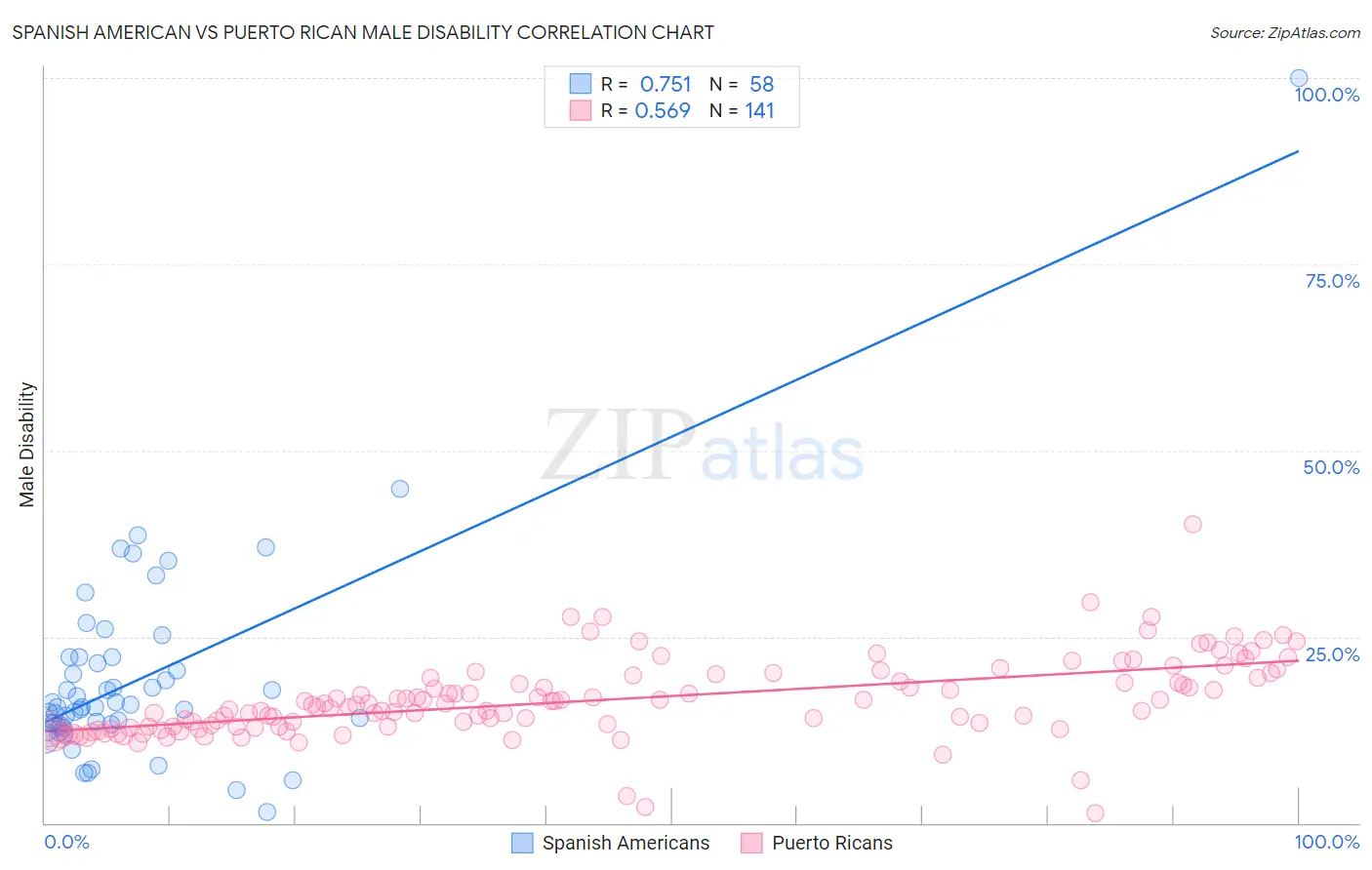Click the blue R = 0.751 stats swatch
Viewport: 1372px width, 870px height.
tap(581, 84)
